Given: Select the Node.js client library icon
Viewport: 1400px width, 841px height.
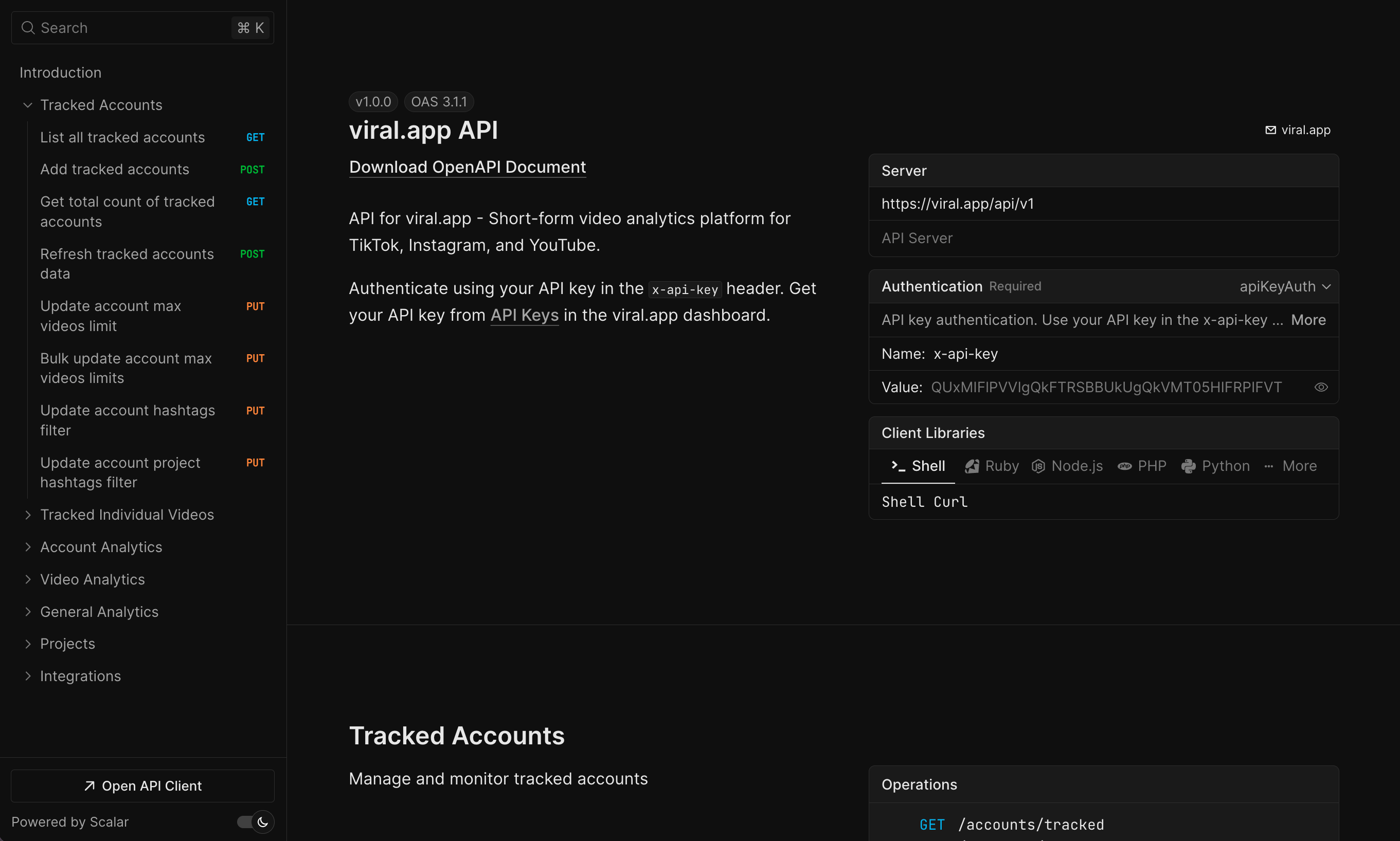Looking at the screenshot, I should point(1038,466).
